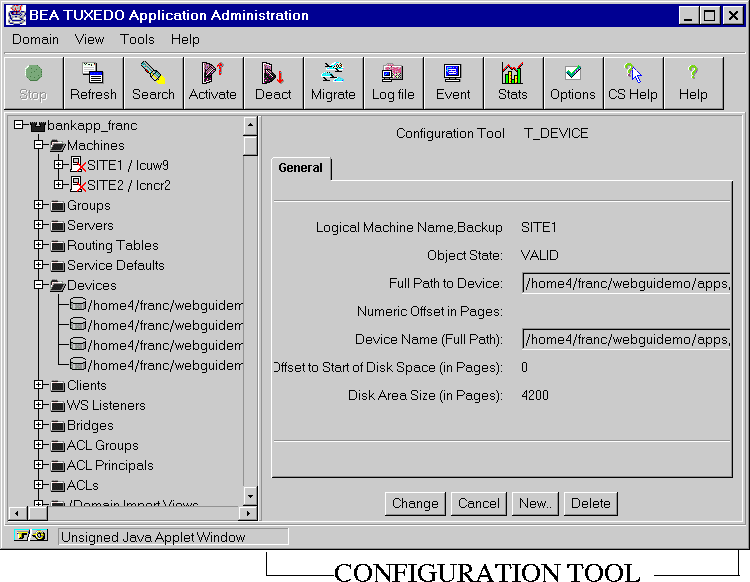The image size is (750, 582).
Task: Click the 4200 Disk Area Size value
Action: [x=535, y=395]
